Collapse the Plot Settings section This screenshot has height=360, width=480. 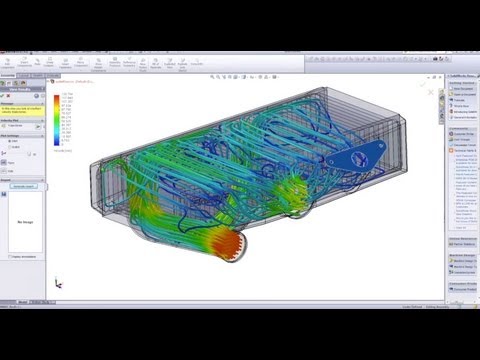(42, 136)
